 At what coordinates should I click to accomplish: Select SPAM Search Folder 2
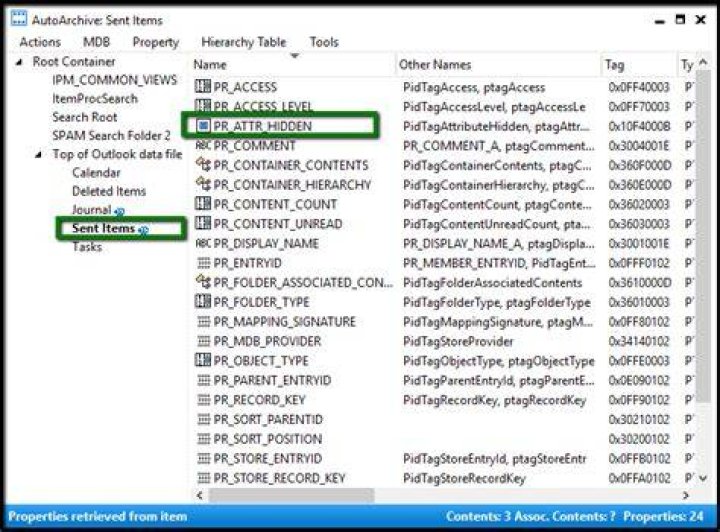click(x=111, y=136)
